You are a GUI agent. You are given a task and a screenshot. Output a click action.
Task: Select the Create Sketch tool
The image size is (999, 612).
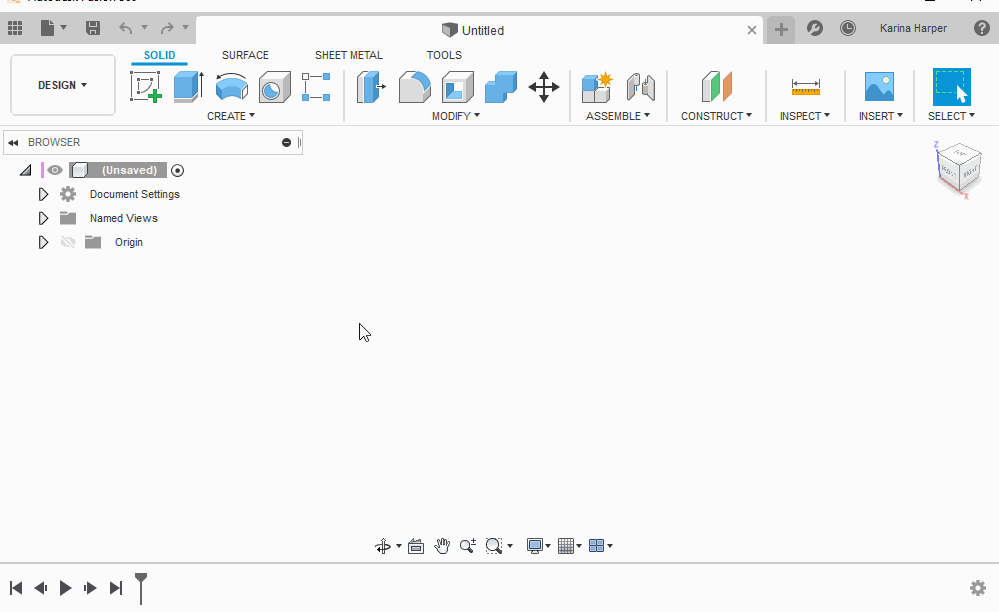146,87
